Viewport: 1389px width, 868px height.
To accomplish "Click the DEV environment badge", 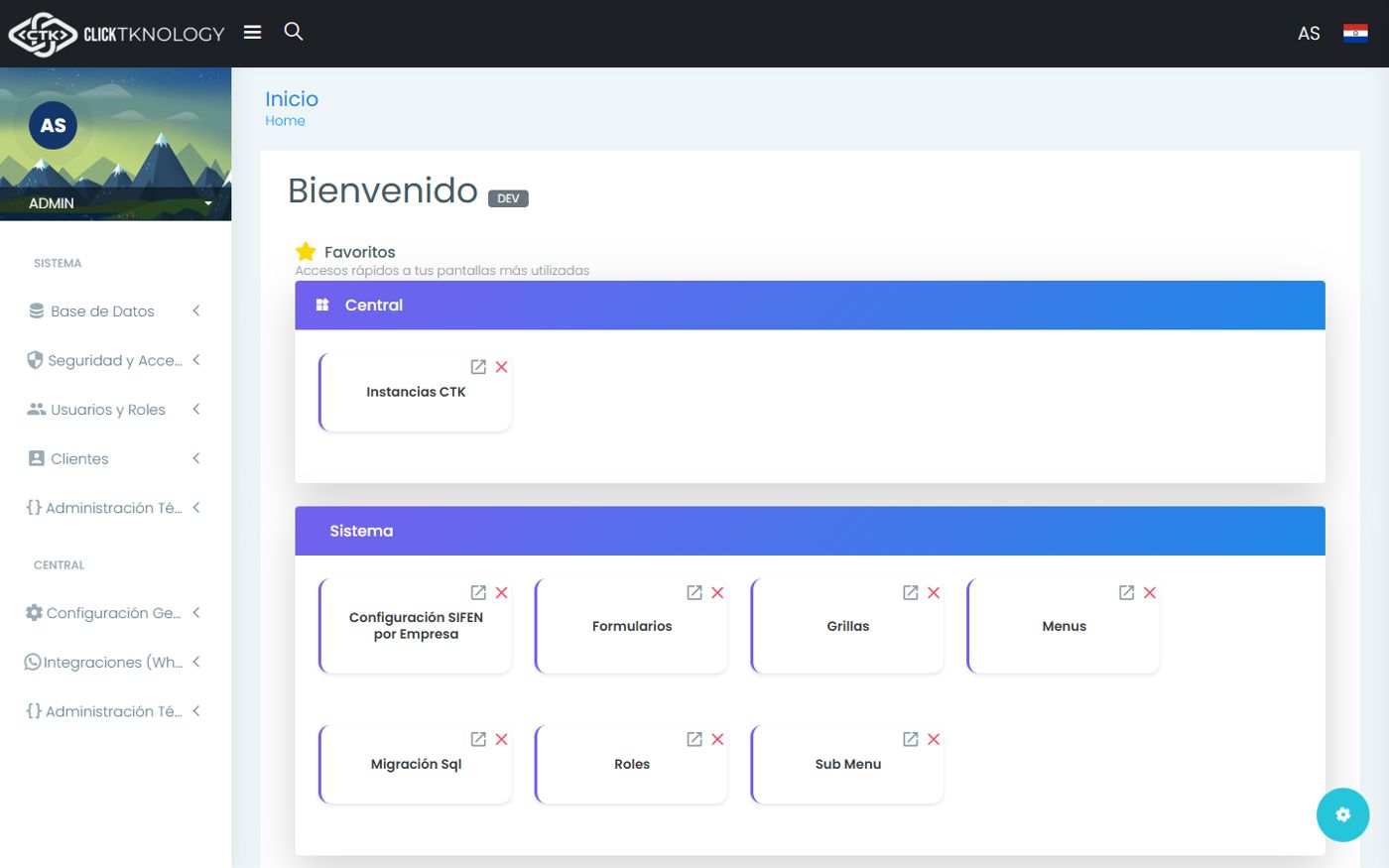I will click(x=508, y=198).
